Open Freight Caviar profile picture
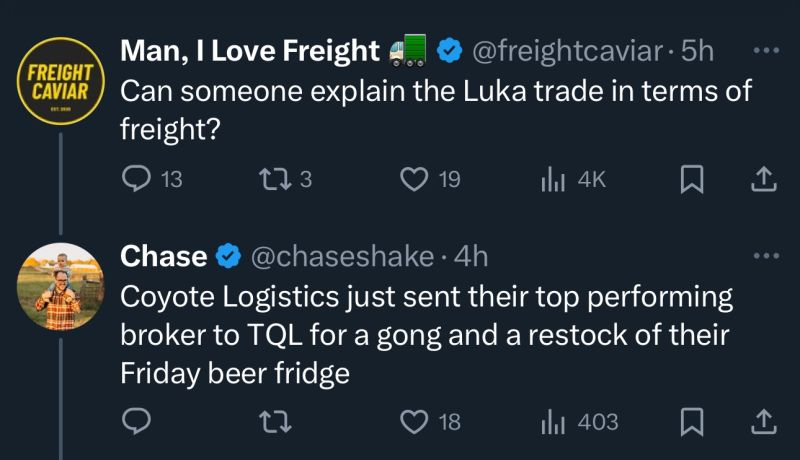The width and height of the screenshot is (800, 460). point(61,80)
